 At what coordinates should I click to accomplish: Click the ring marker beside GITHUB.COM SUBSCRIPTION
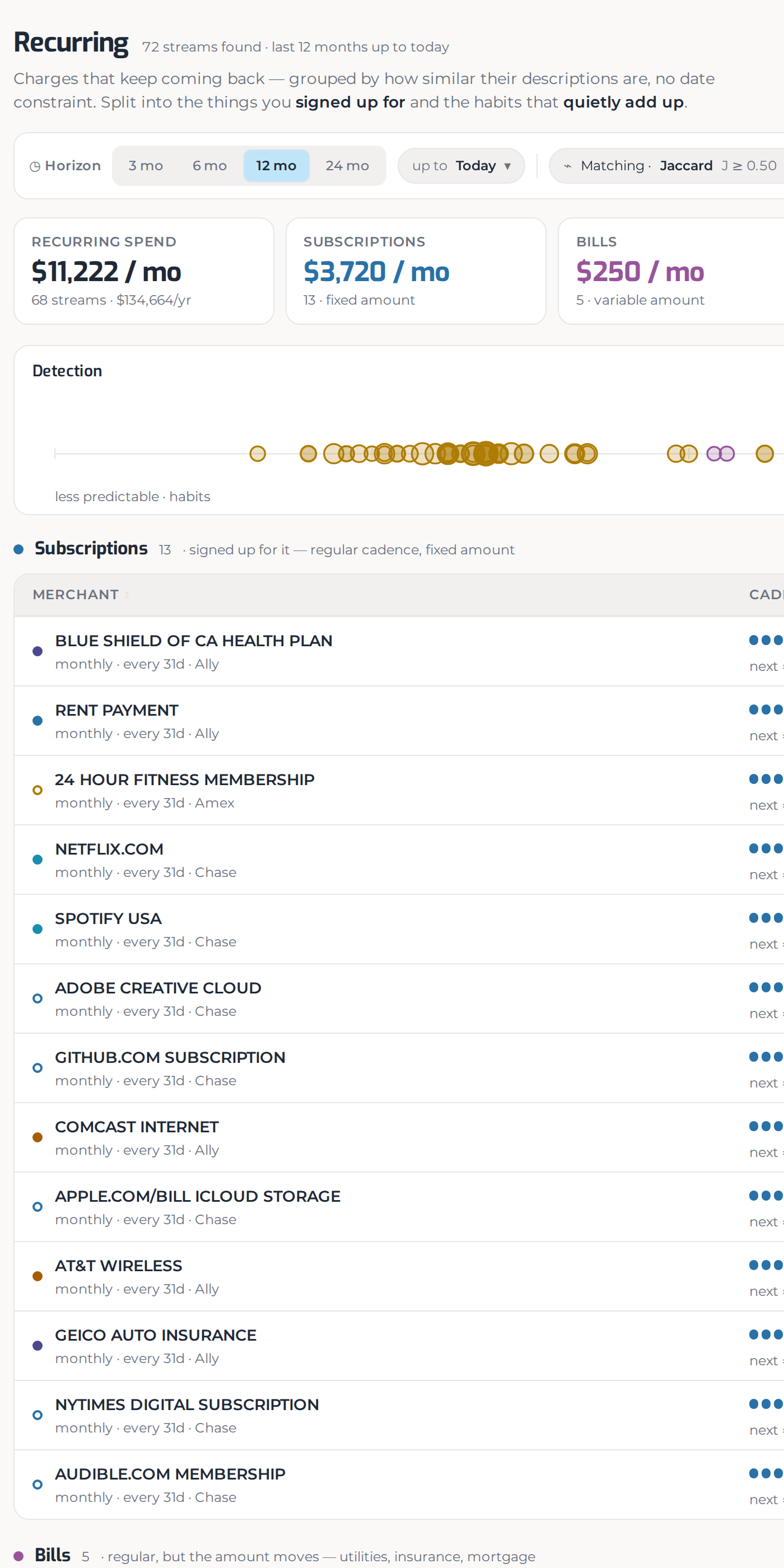pos(38,1068)
